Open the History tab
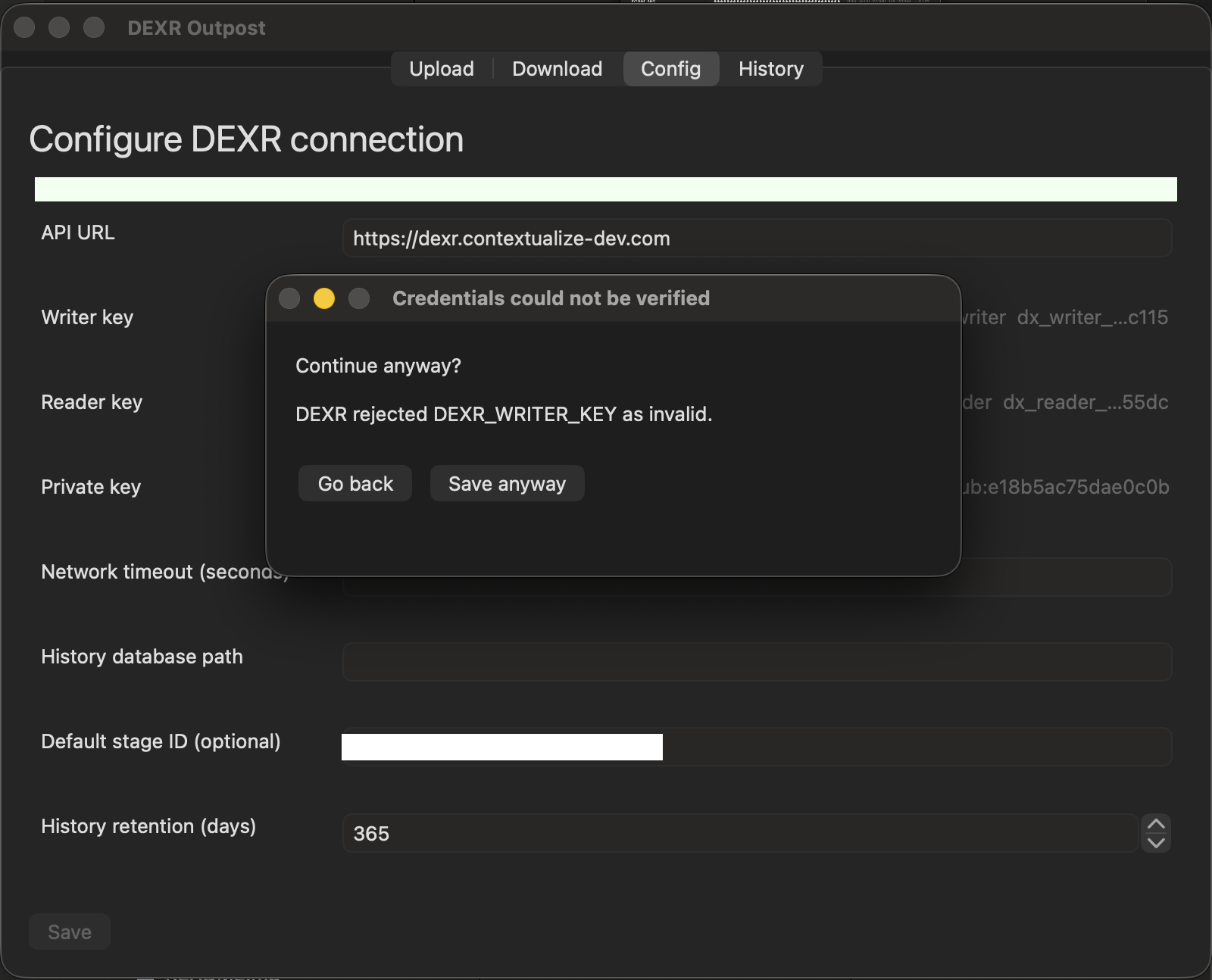Screen dimensions: 1212x980 point(771,69)
